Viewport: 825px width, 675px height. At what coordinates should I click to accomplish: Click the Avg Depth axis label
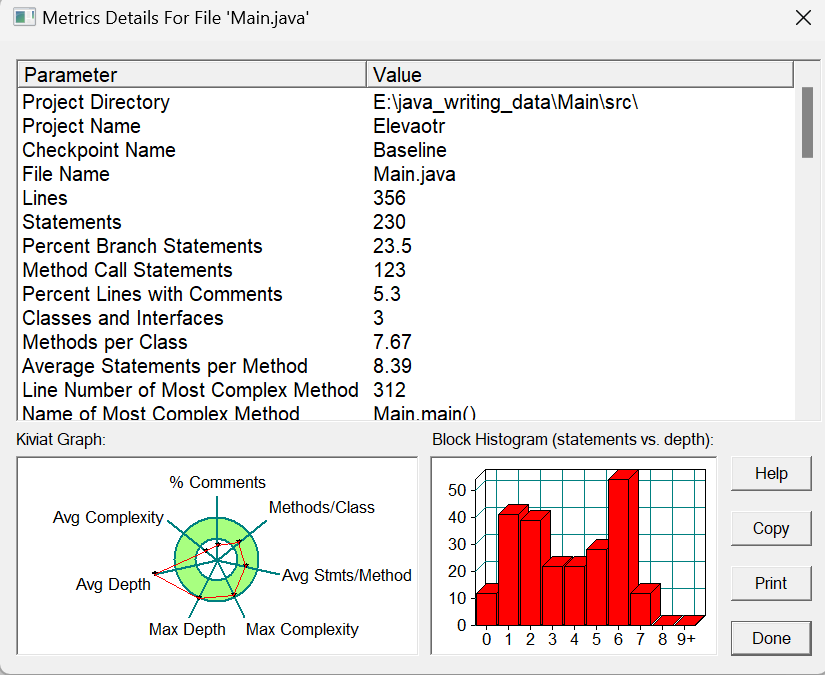click(x=113, y=584)
